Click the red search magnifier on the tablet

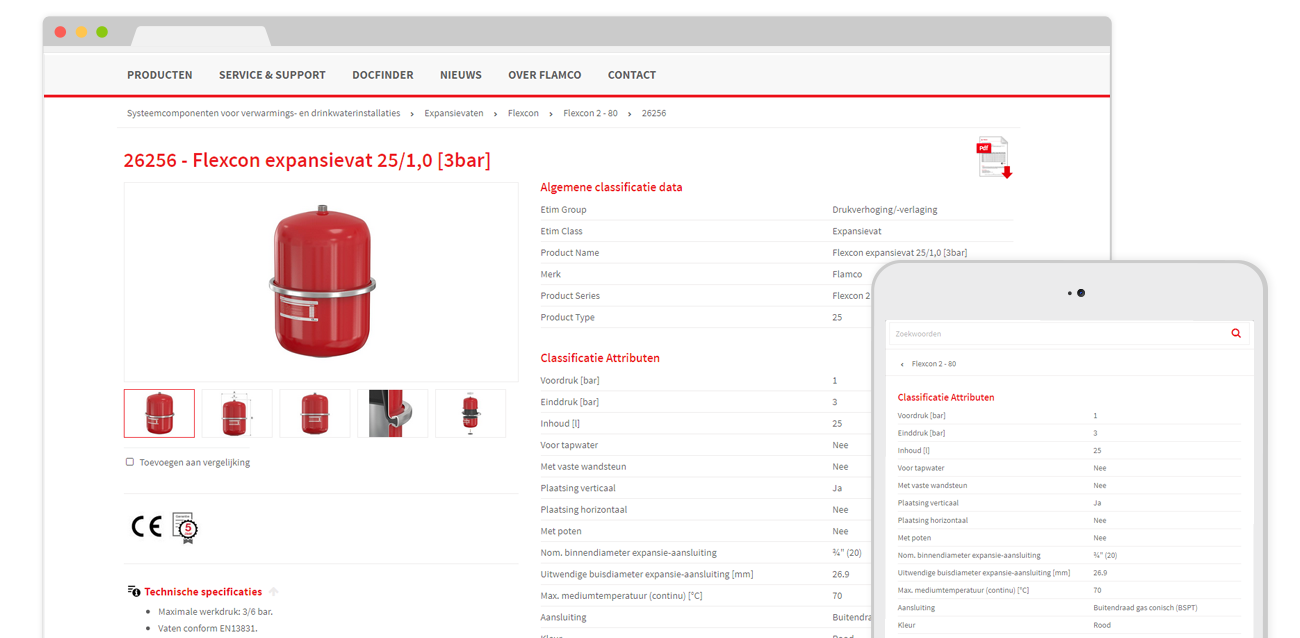(x=1236, y=334)
